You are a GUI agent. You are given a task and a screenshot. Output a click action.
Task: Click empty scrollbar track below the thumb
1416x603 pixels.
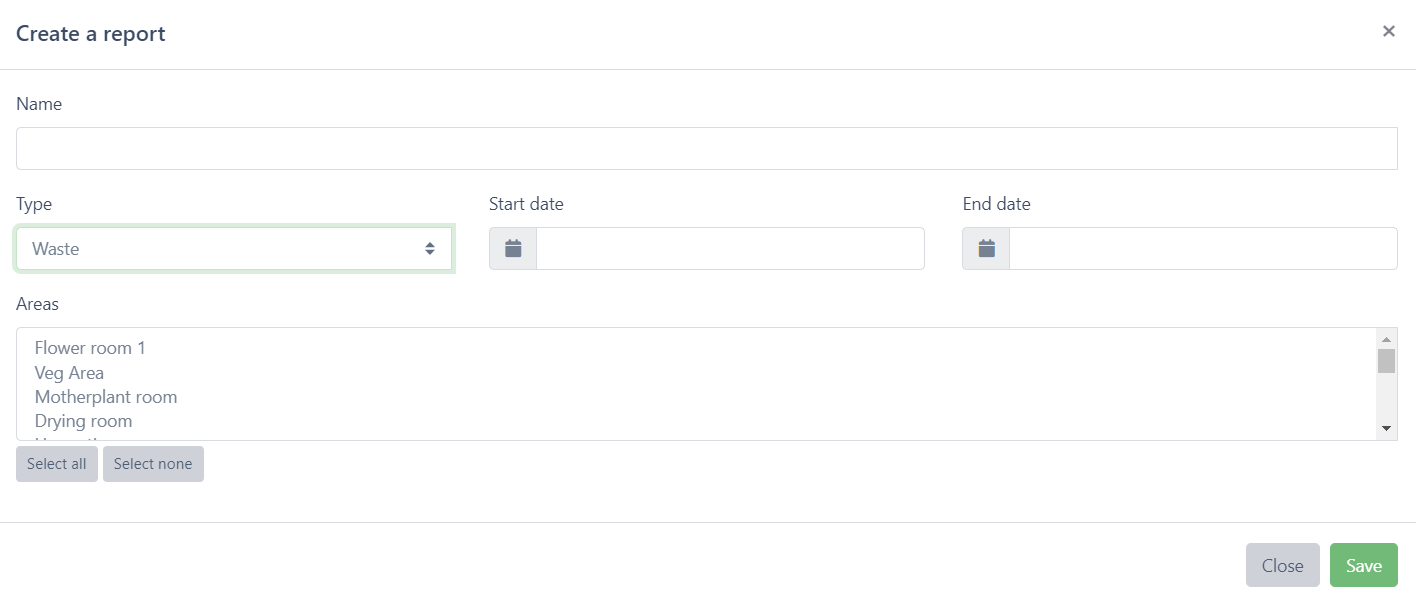1386,398
